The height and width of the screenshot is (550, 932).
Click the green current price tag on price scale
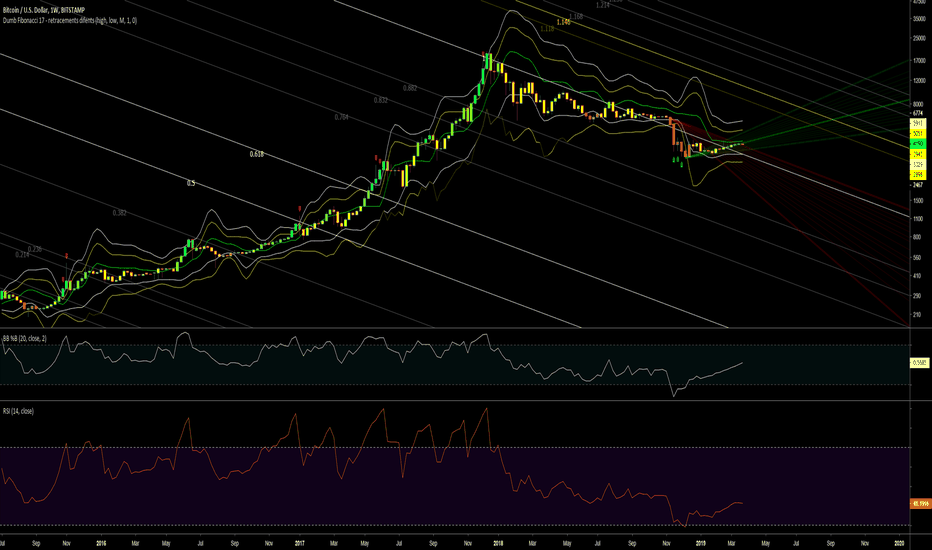(918, 144)
